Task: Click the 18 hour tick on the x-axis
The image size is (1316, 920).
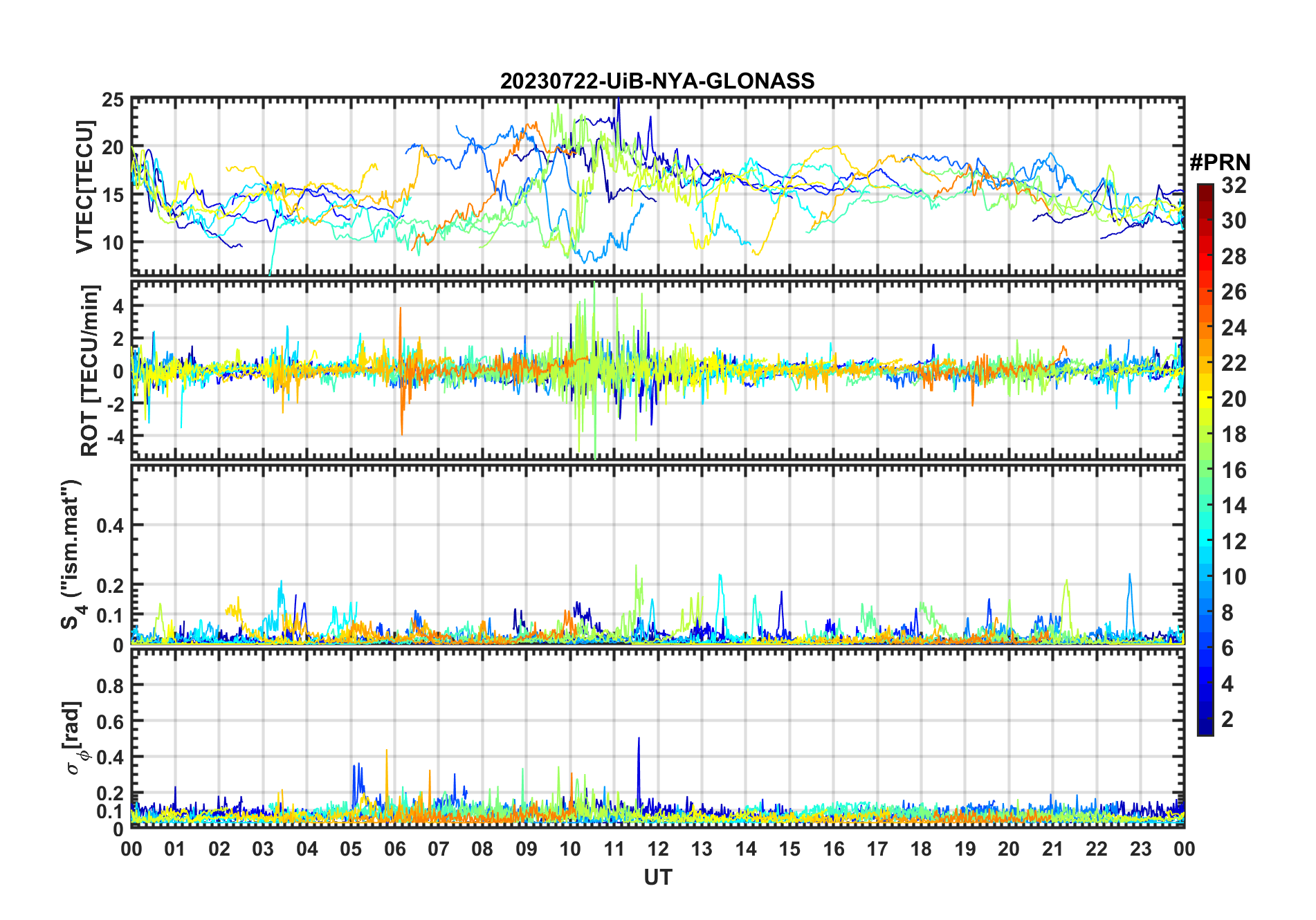Action: (x=921, y=849)
